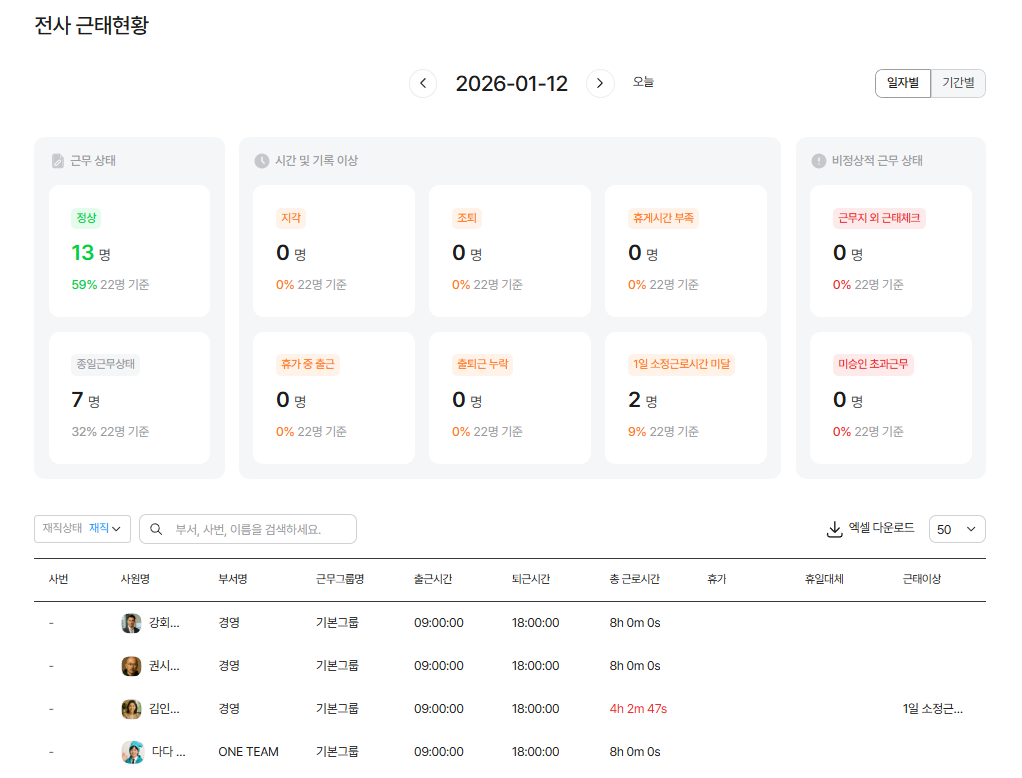Go to next date with right chevron
Screen dimensions: 1022x778
click(600, 84)
